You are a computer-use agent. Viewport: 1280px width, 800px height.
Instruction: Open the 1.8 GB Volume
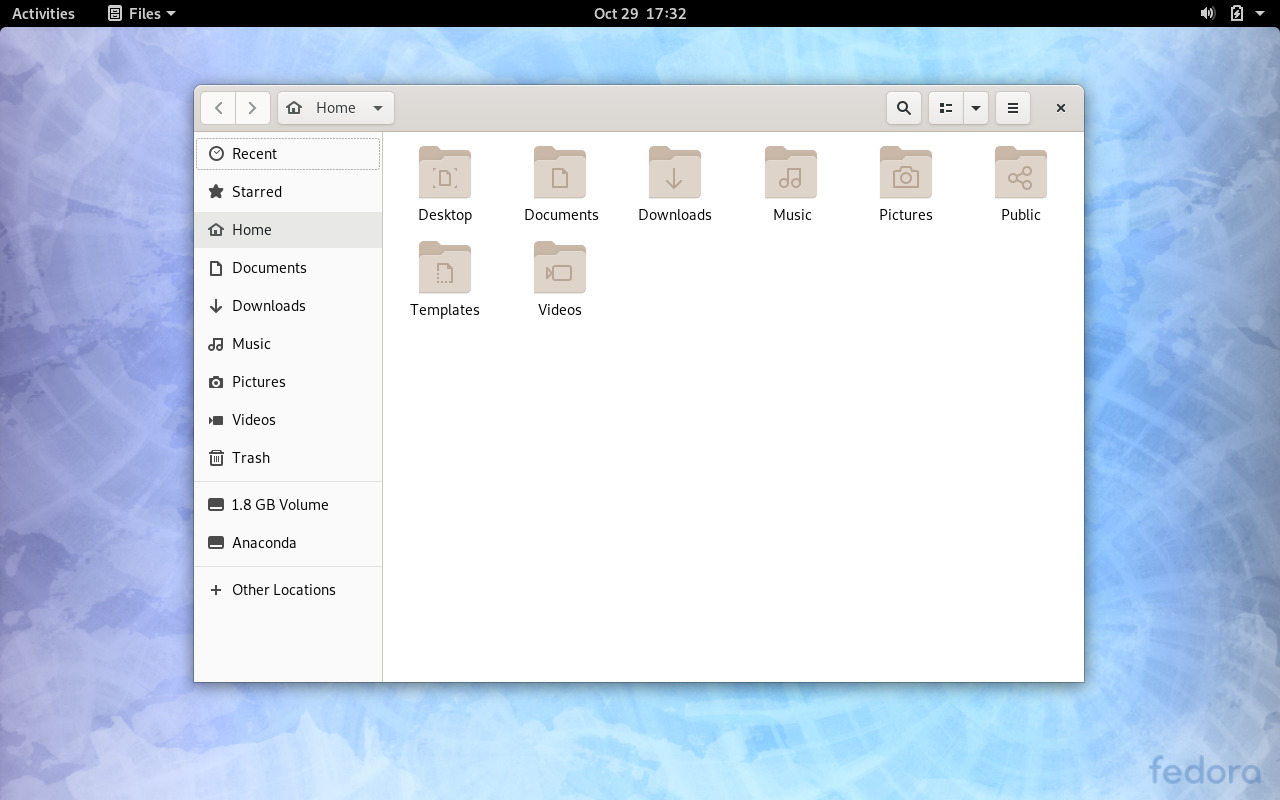(279, 504)
